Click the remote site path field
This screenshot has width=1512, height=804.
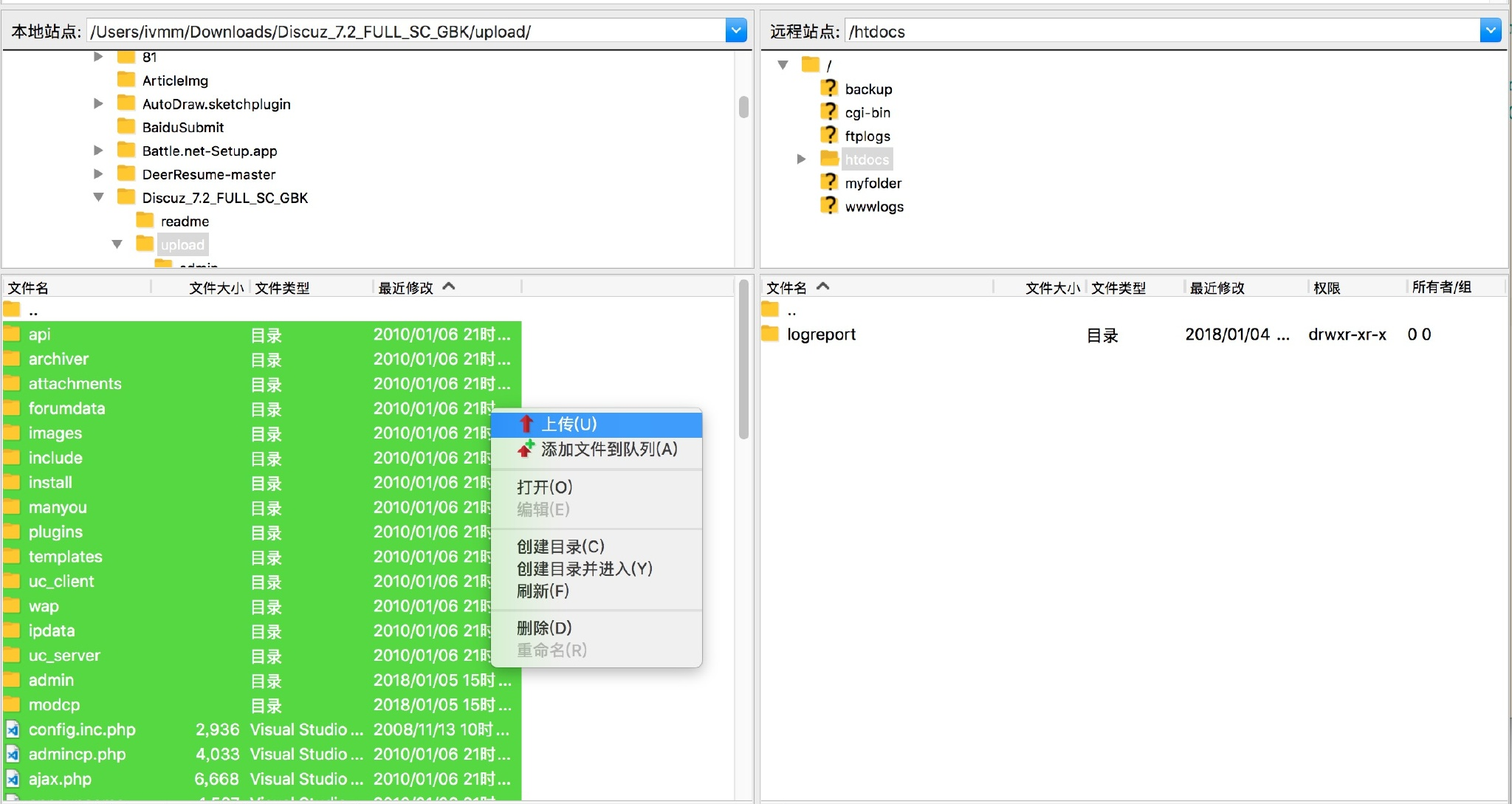pos(1159,31)
